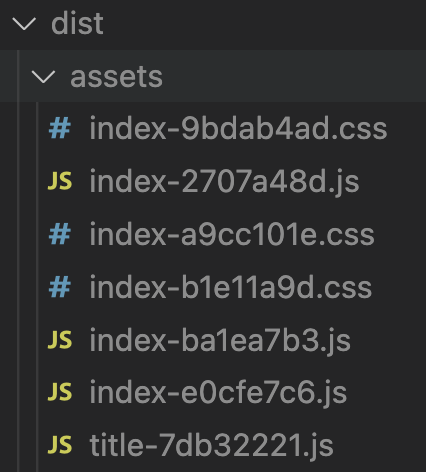Click the JS icon of index-2707a48d.js
The height and width of the screenshot is (472, 426).
point(60,181)
